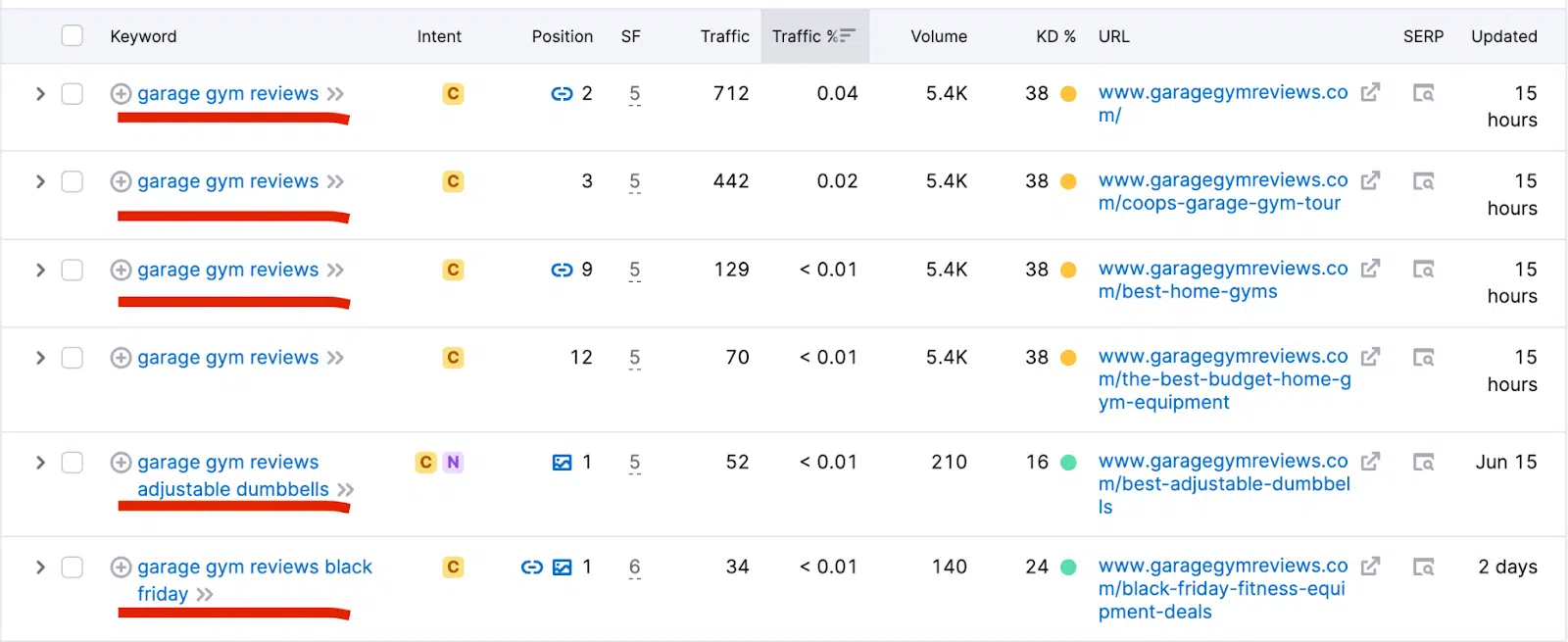
Task: Click the green KD dot beside 16
Action: (x=1068, y=462)
